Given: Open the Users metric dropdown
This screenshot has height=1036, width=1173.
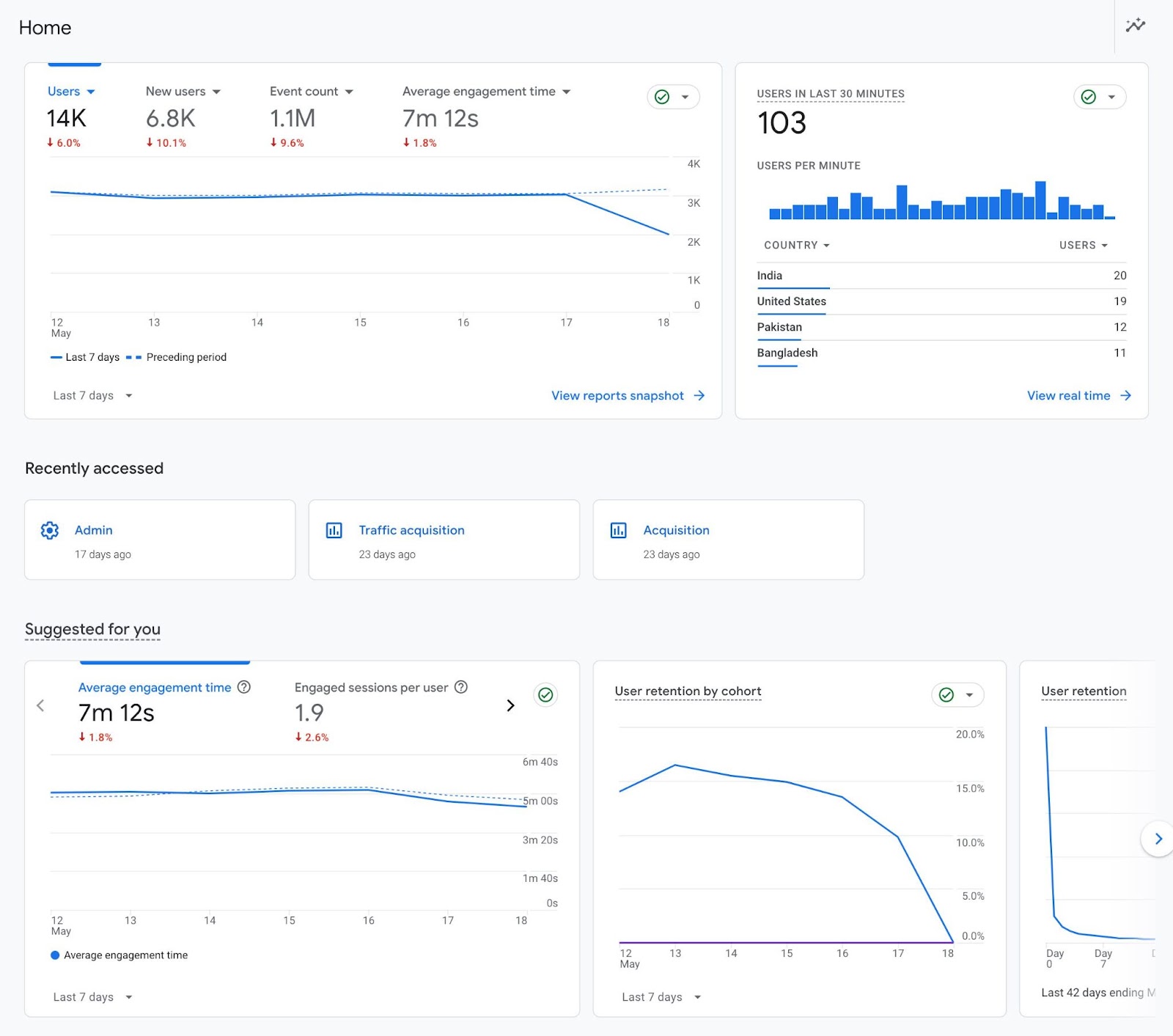Looking at the screenshot, I should (91, 91).
